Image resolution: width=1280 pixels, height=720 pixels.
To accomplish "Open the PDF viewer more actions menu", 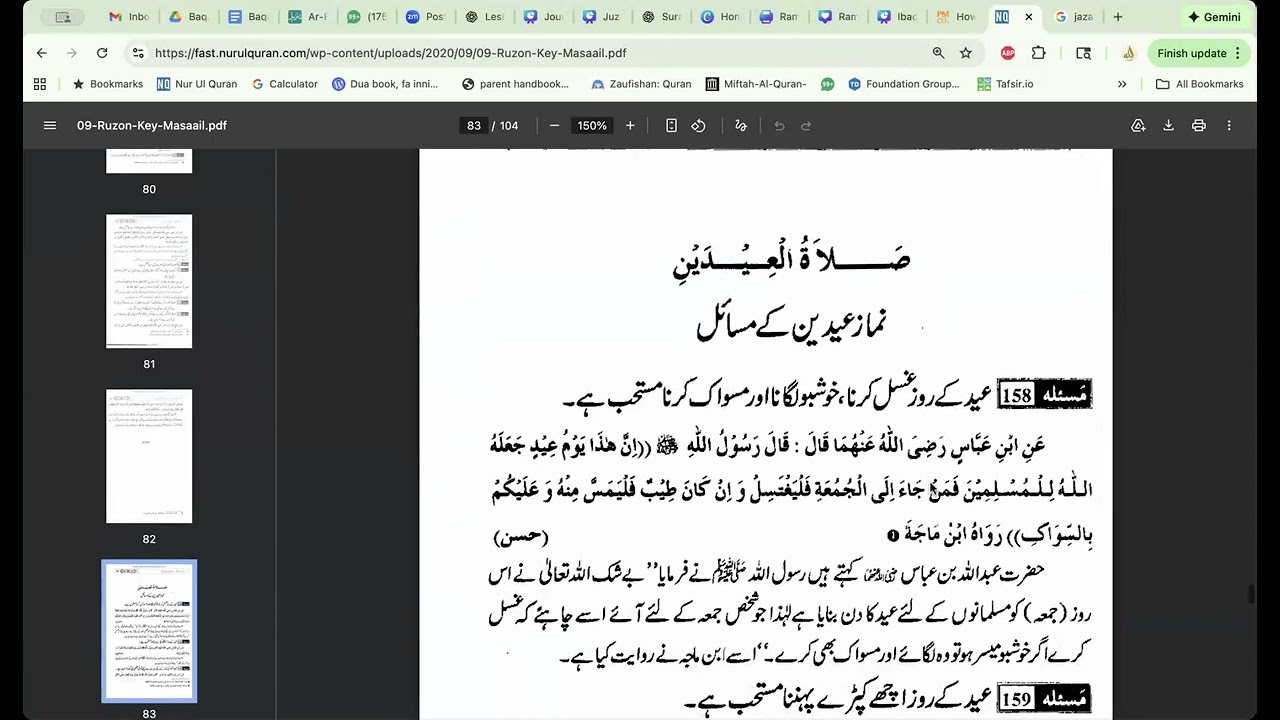I will pos(1229,125).
